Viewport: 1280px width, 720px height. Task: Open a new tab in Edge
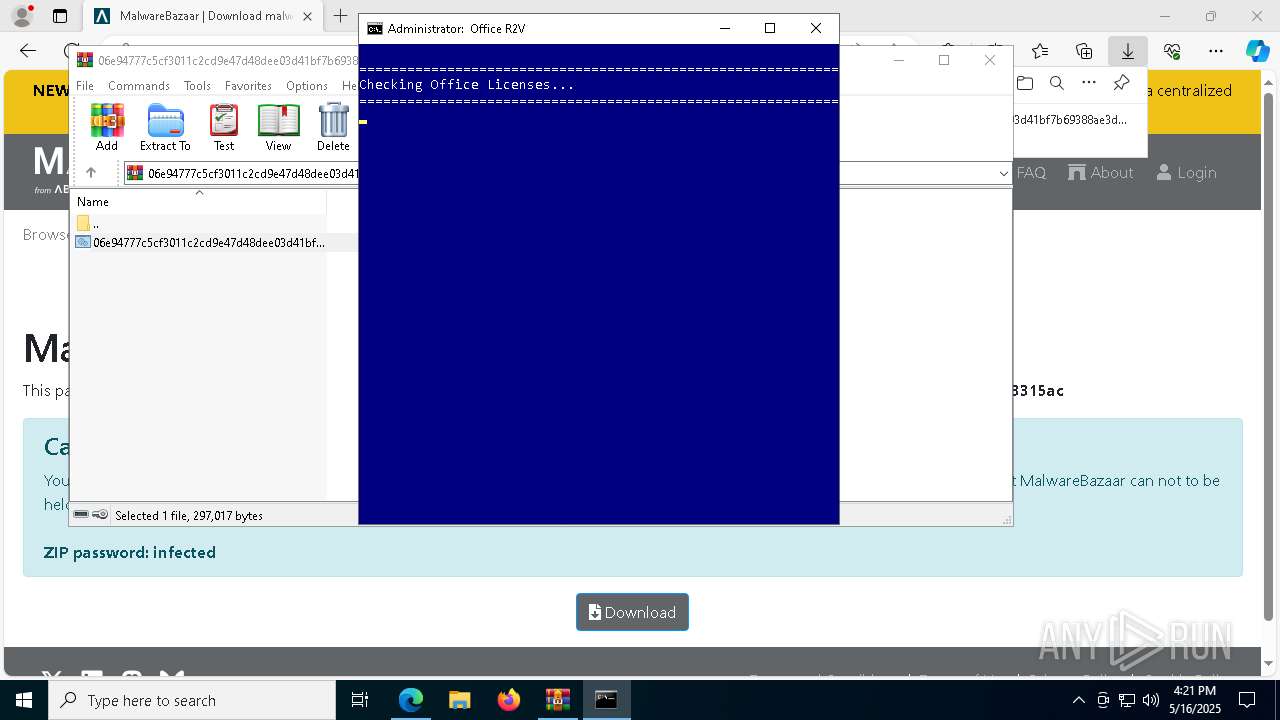pyautogui.click(x=340, y=16)
